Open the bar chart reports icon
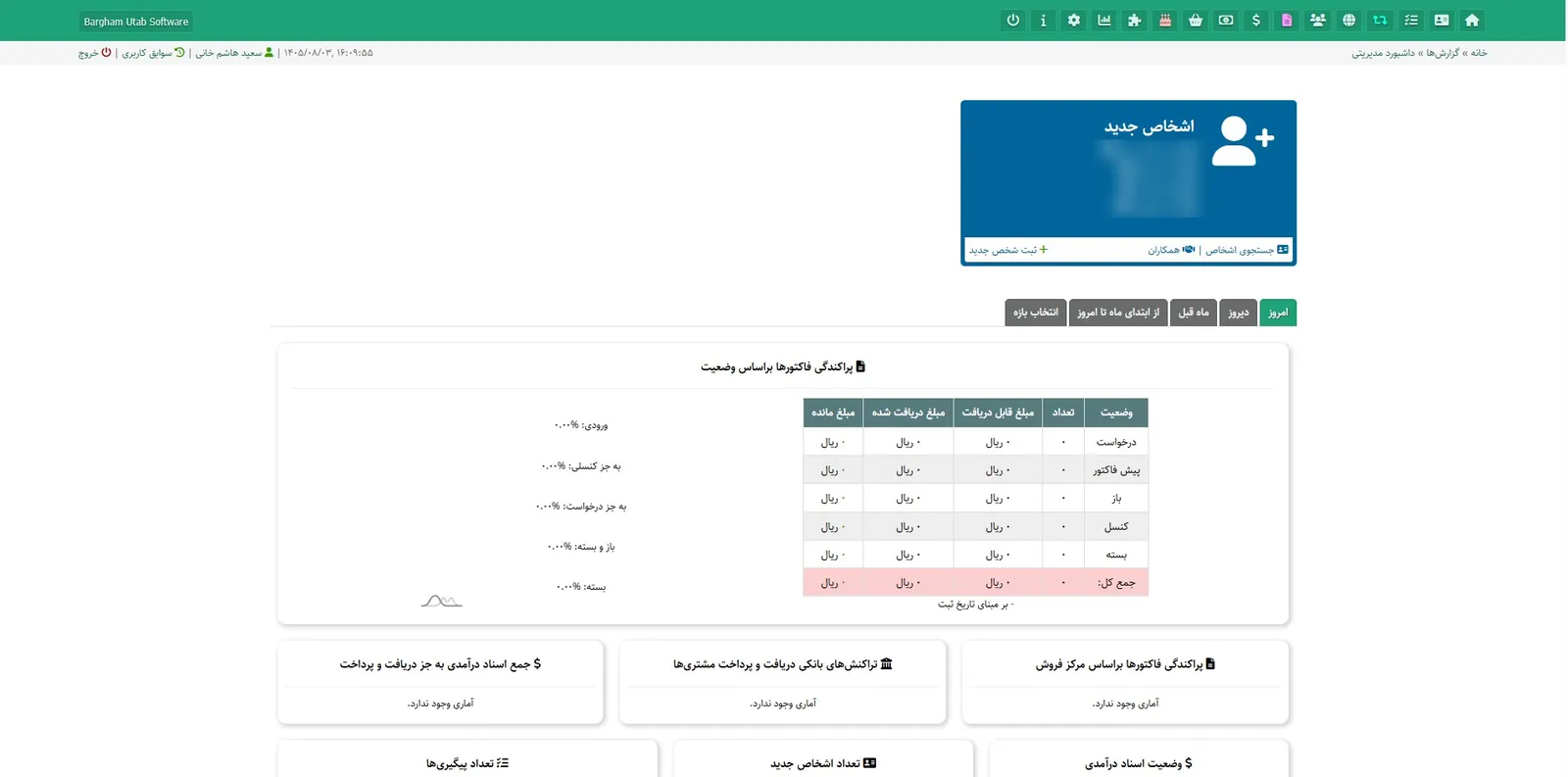 (x=1104, y=21)
